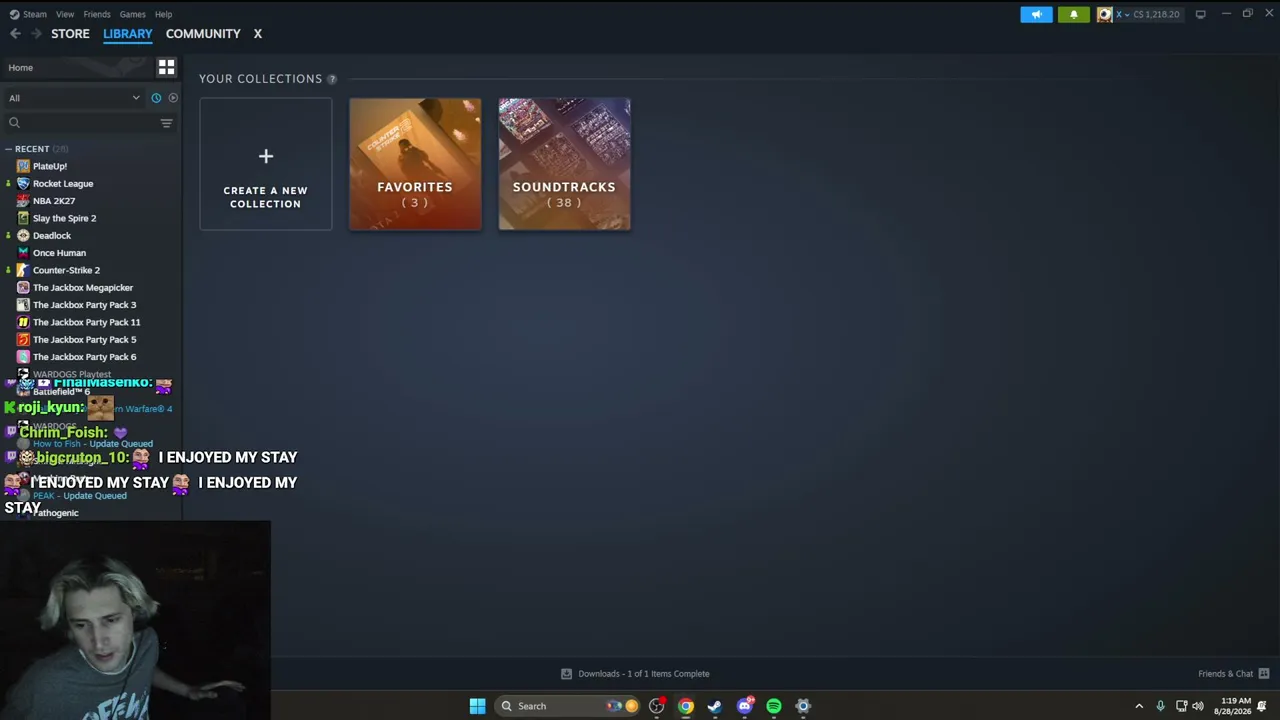Click the Slay the Spire 2 icon
The height and width of the screenshot is (720, 1280).
[23, 218]
